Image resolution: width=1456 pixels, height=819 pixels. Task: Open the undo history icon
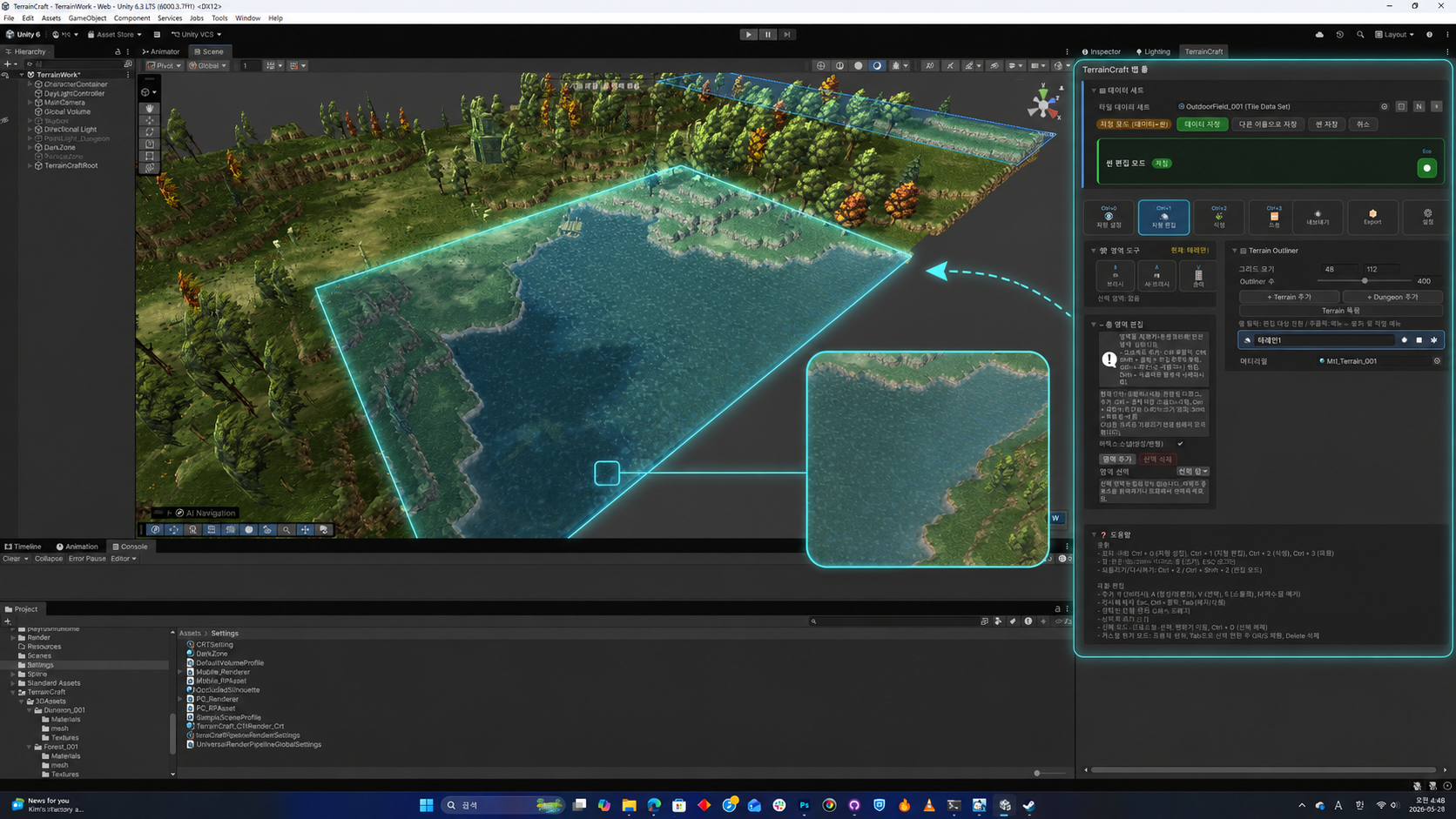tap(1339, 35)
